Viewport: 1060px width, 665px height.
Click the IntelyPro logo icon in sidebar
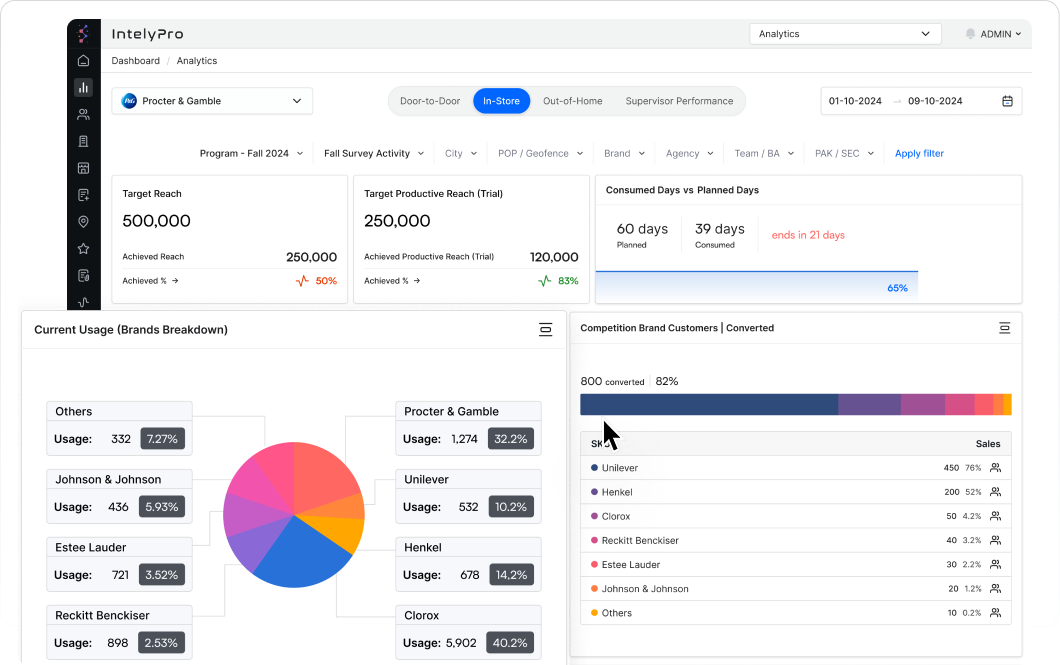(83, 34)
